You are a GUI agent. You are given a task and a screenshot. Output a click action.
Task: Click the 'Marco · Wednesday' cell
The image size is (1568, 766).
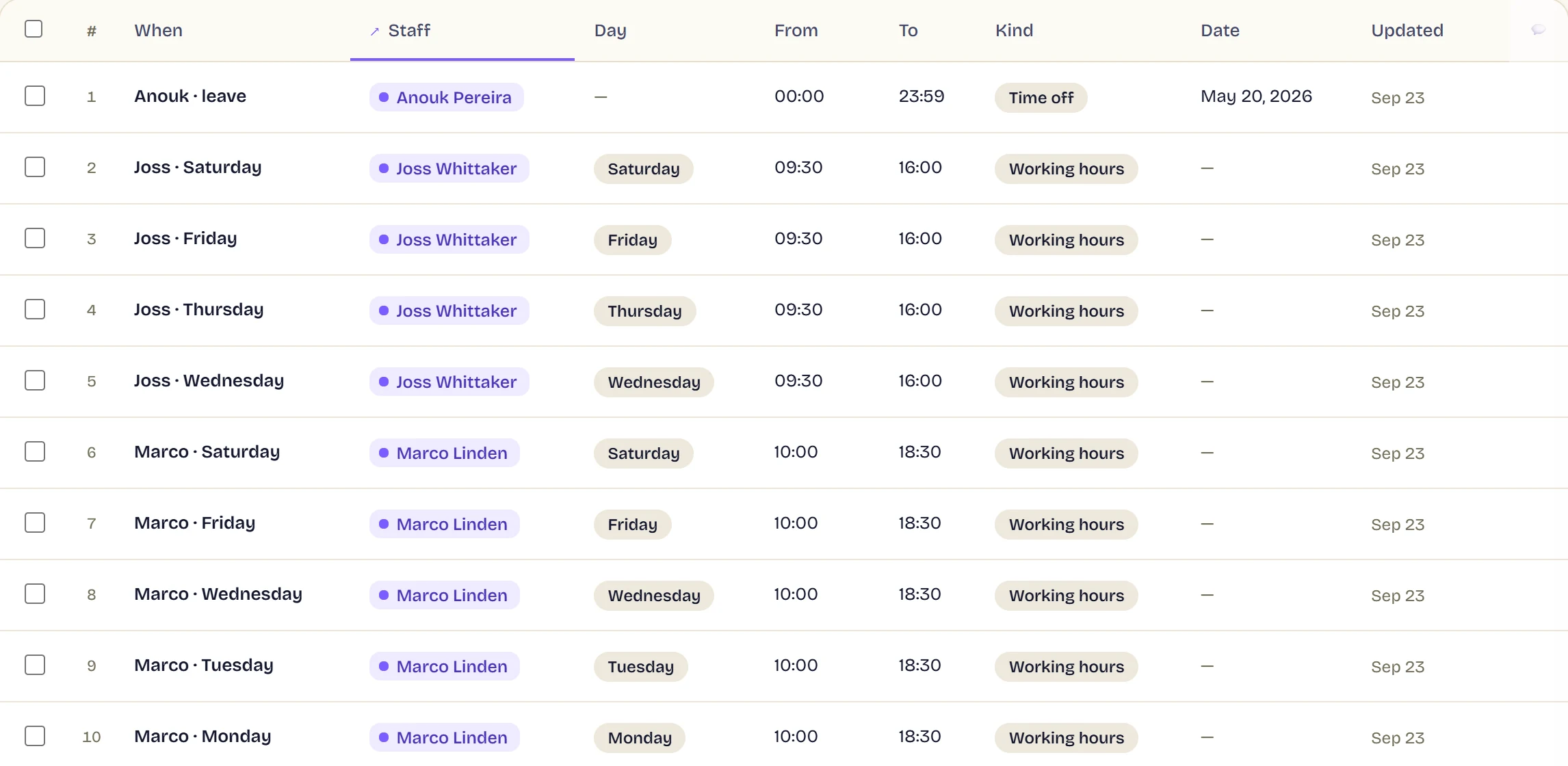tap(218, 594)
